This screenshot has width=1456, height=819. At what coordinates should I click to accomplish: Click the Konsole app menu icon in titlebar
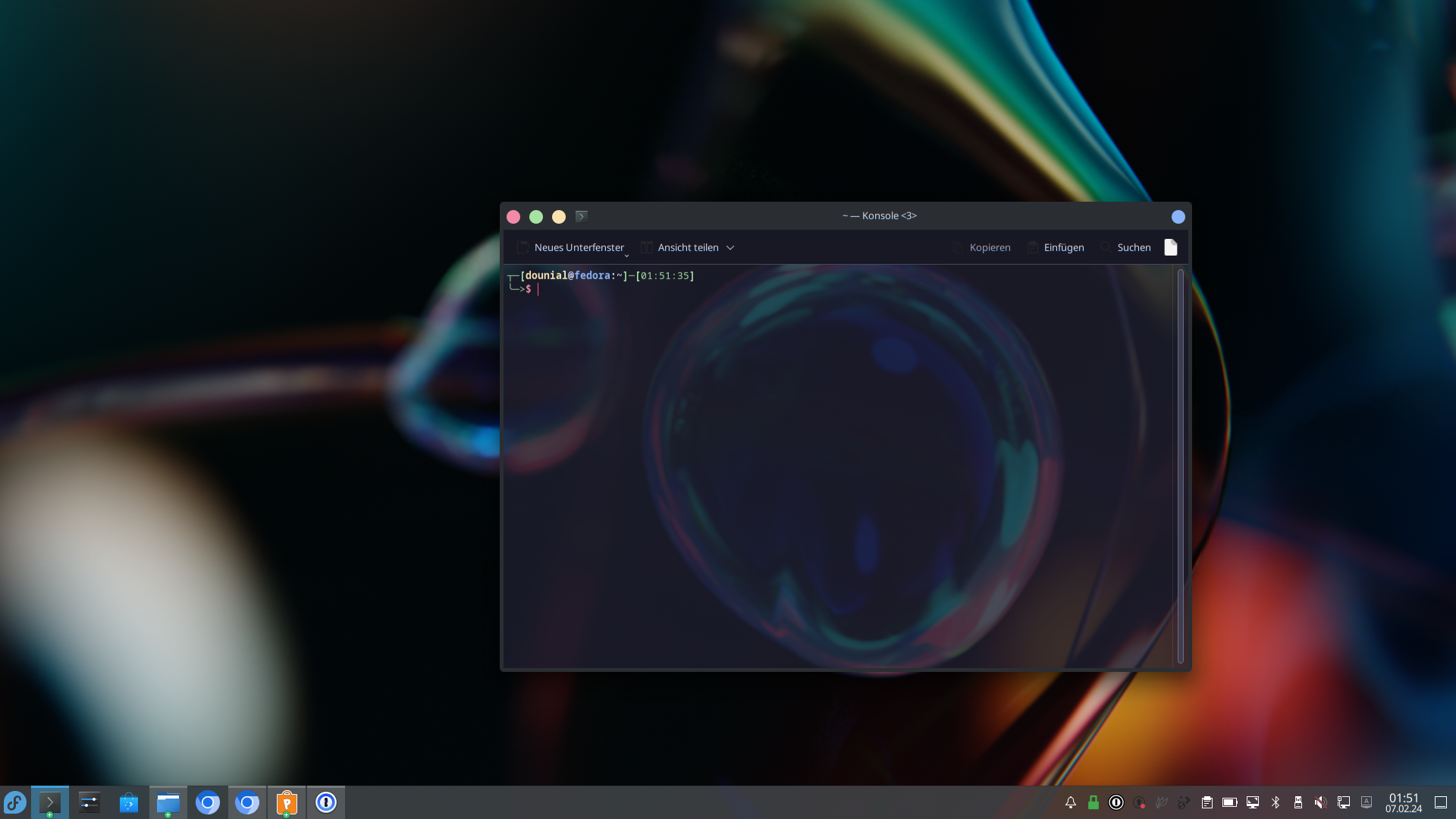582,216
